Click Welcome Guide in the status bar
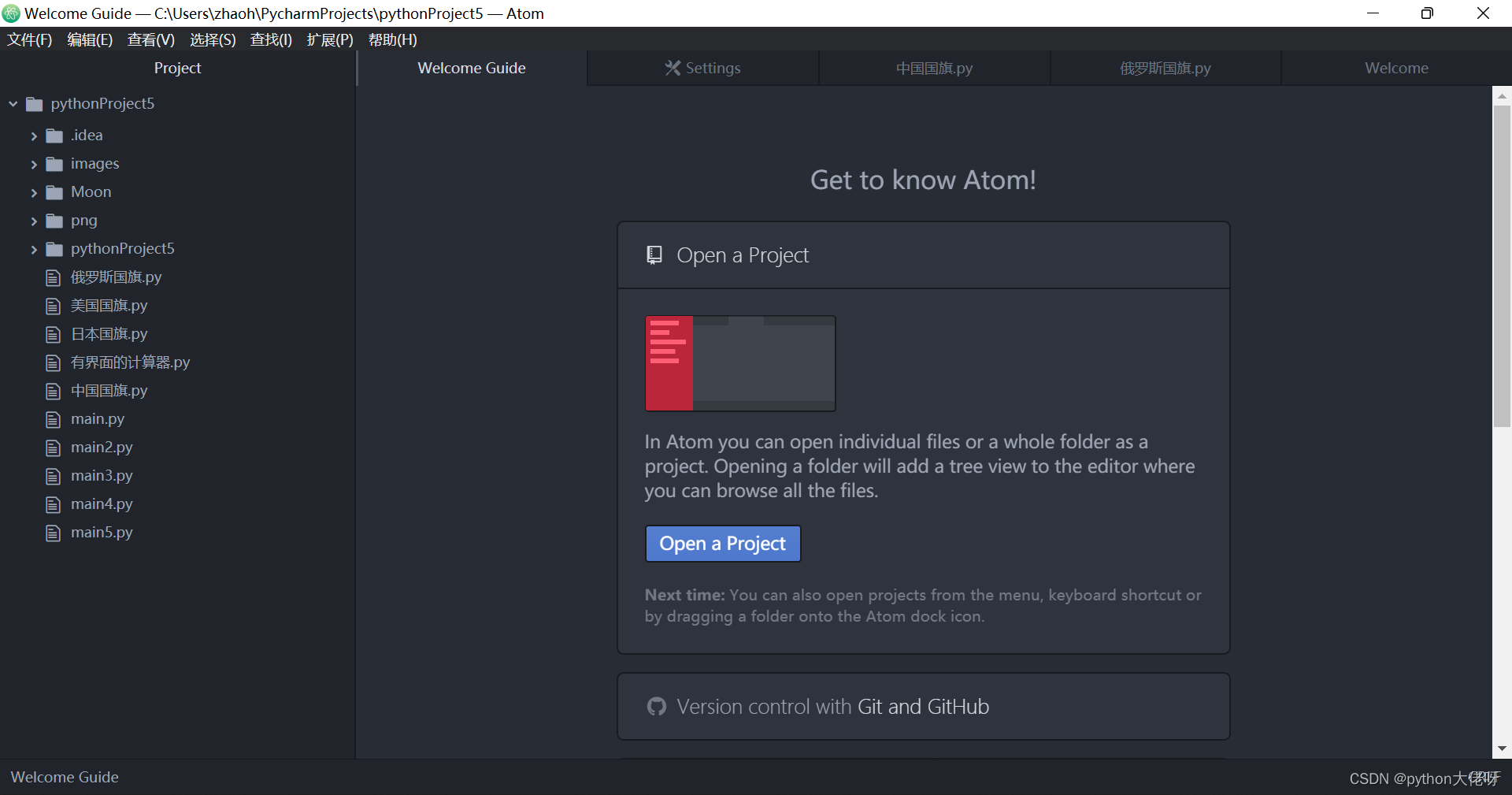Screen dimensions: 1512x795 coord(65,777)
